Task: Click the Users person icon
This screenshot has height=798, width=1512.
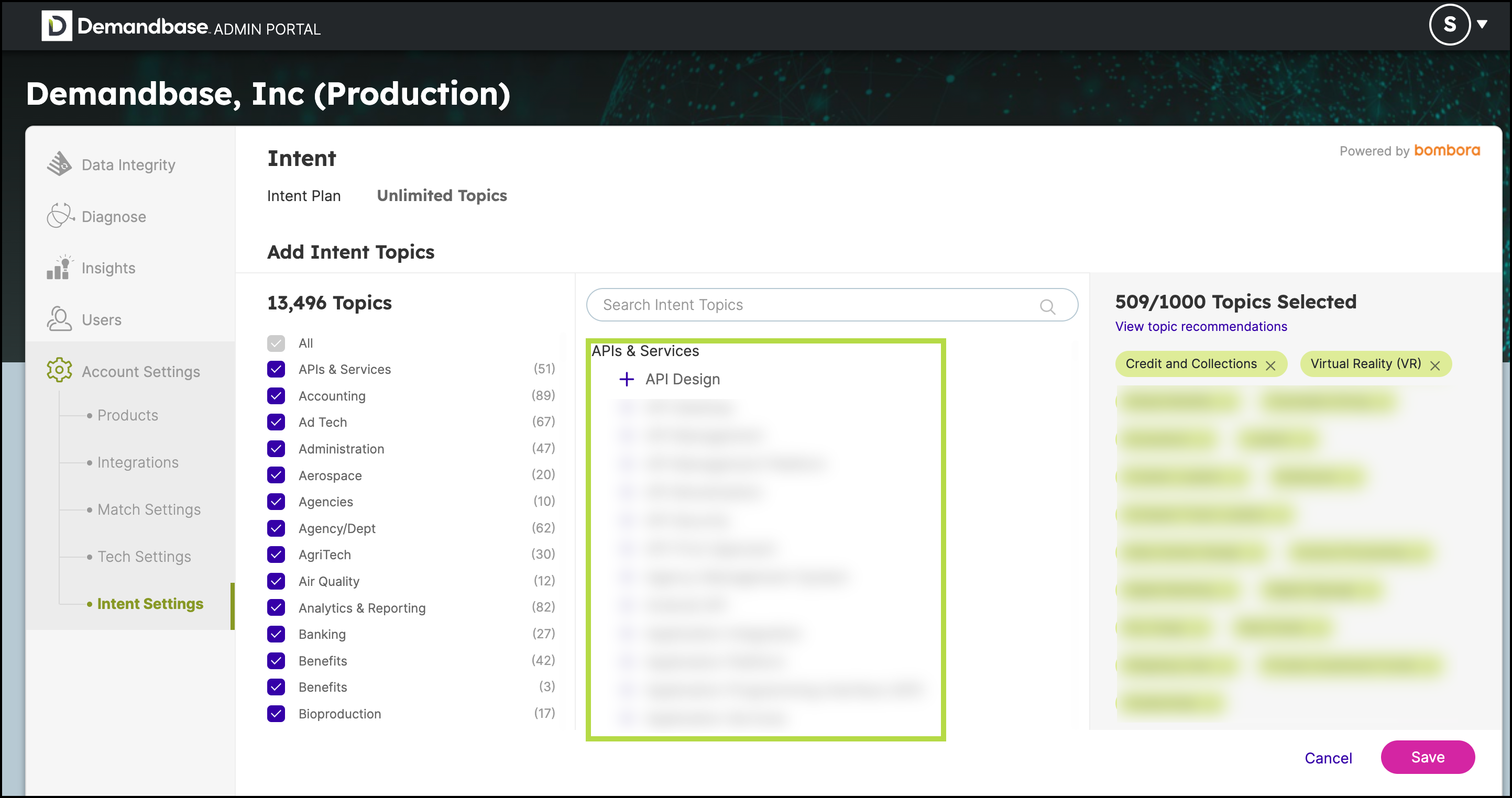Action: coord(59,318)
